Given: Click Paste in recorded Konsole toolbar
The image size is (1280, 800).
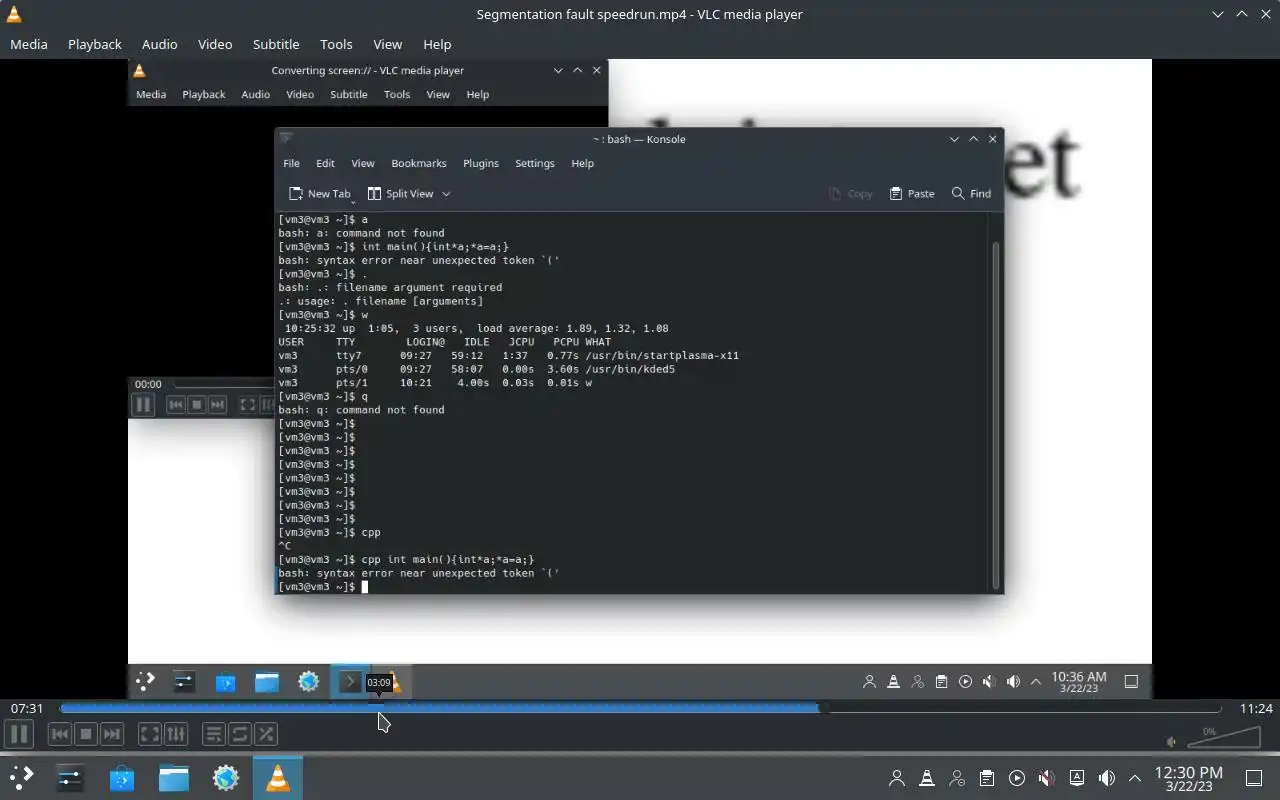Looking at the screenshot, I should click(912, 194).
